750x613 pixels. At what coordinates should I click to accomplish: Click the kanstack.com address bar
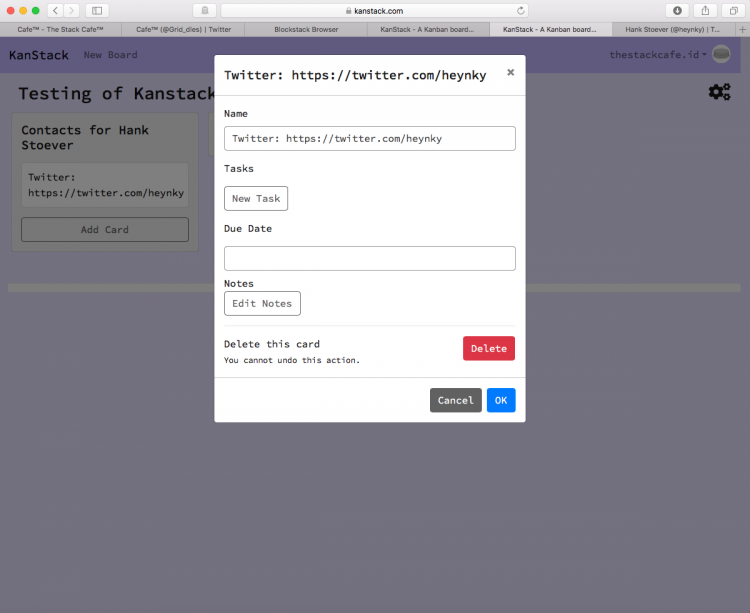pos(375,11)
